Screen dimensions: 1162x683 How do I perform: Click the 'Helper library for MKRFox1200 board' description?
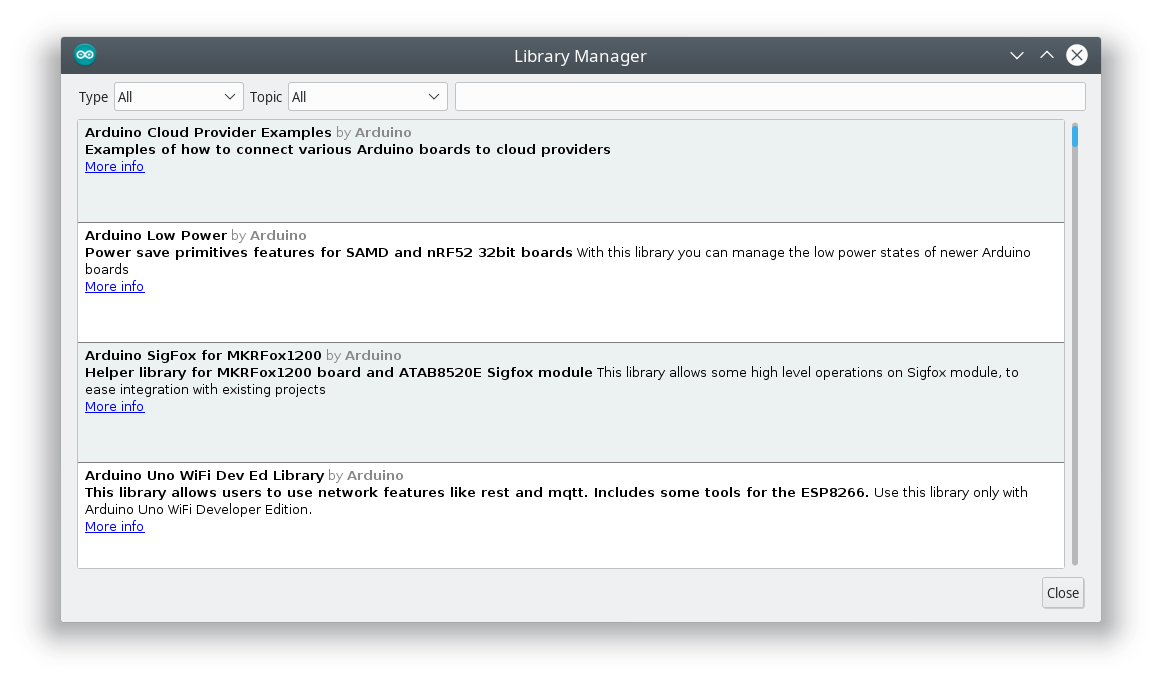click(x=339, y=373)
